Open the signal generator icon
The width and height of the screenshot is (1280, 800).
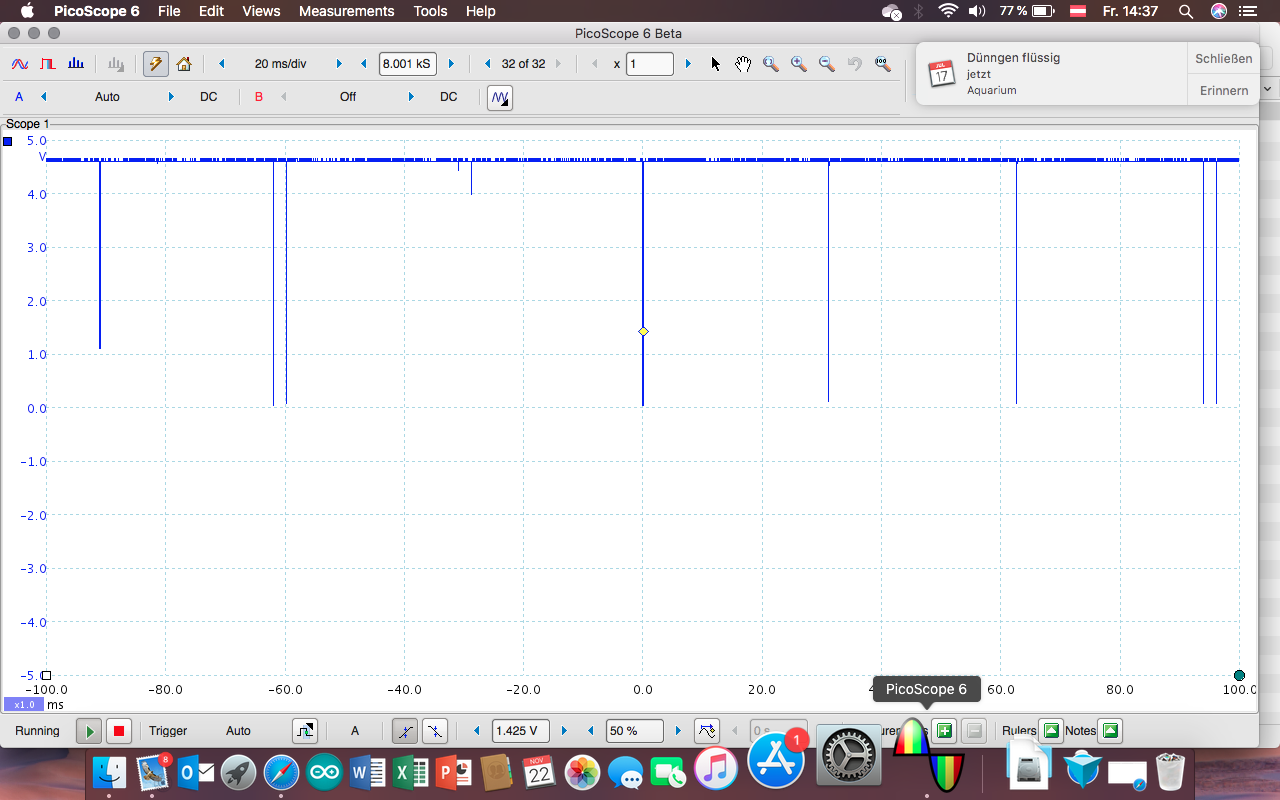tap(500, 97)
